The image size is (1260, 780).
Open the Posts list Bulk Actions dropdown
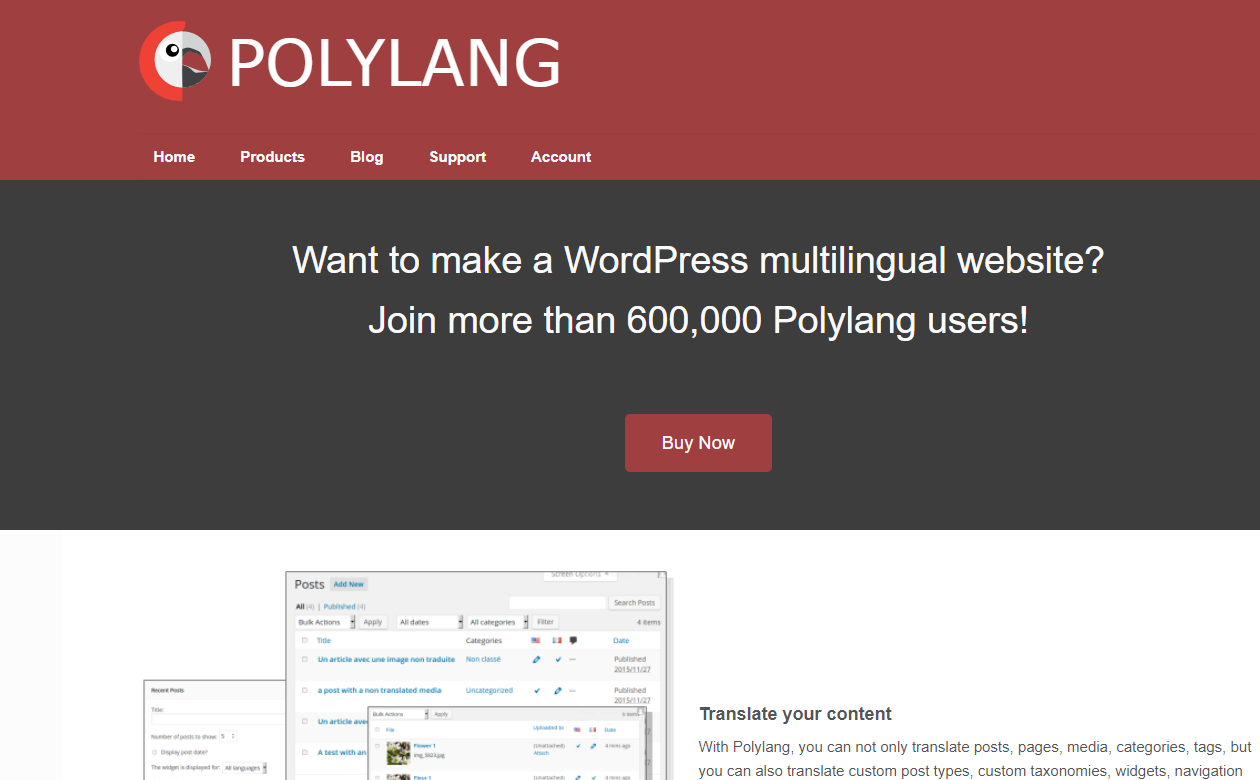pyautogui.click(x=325, y=622)
